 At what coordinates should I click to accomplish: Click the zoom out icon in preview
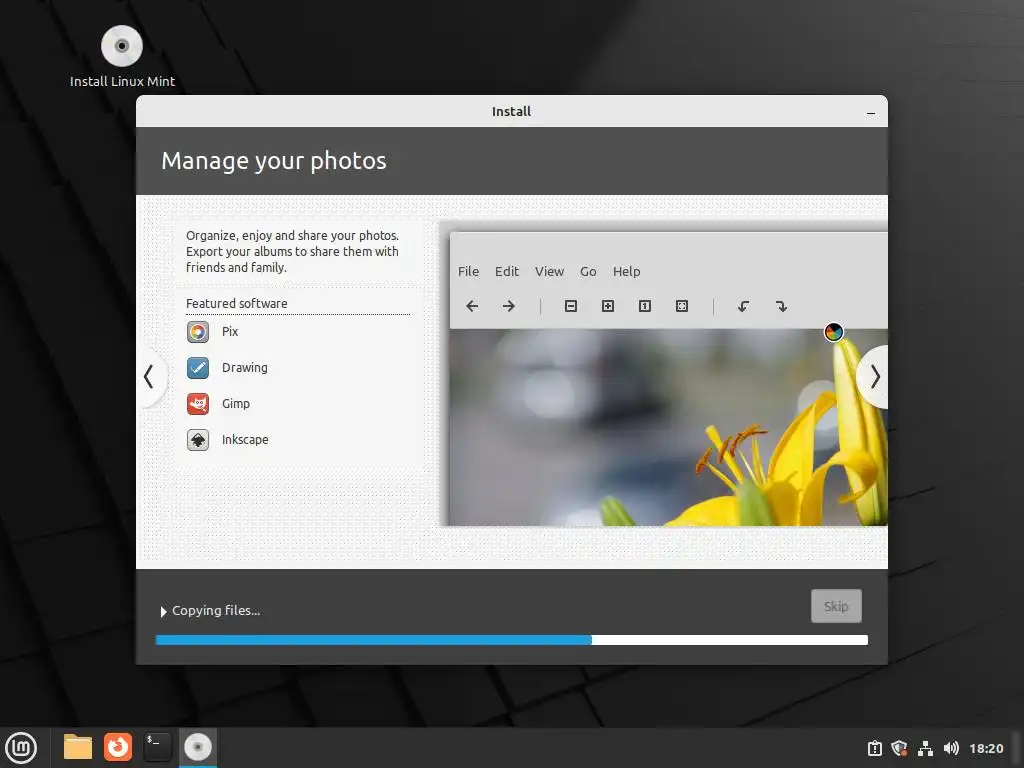[x=571, y=306]
